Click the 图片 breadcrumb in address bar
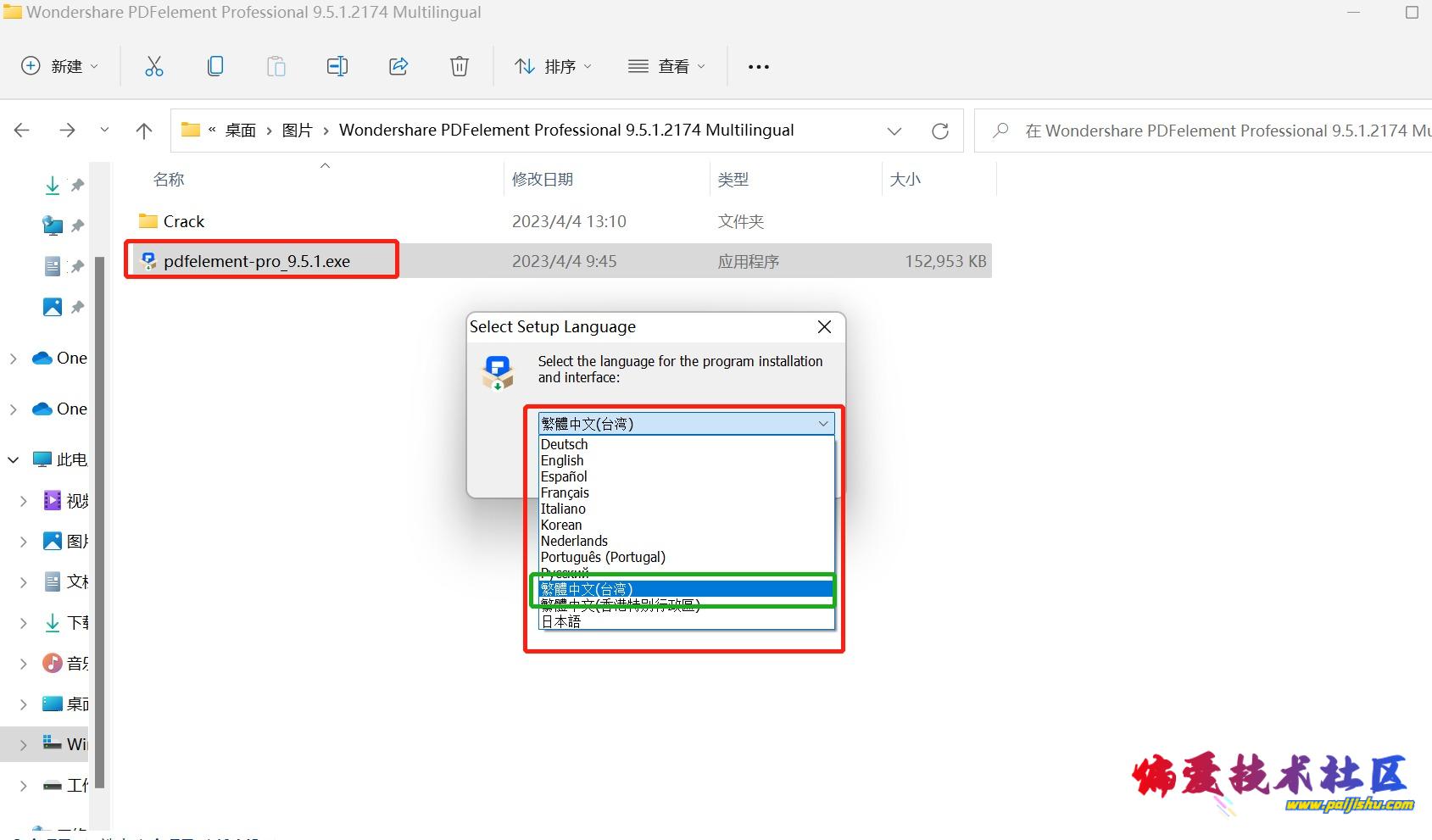This screenshot has height=840, width=1432. tap(298, 131)
